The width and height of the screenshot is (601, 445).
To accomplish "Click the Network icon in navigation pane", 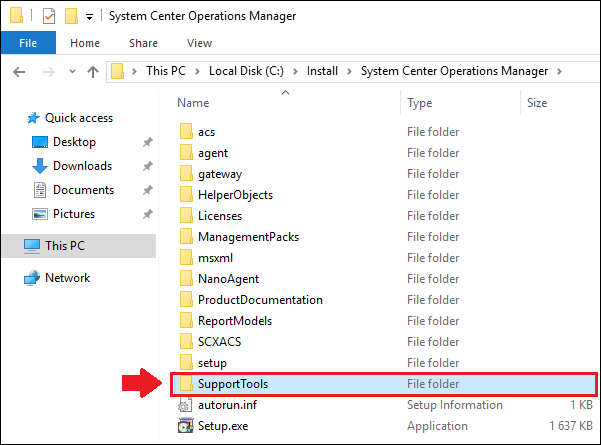I will click(x=31, y=278).
